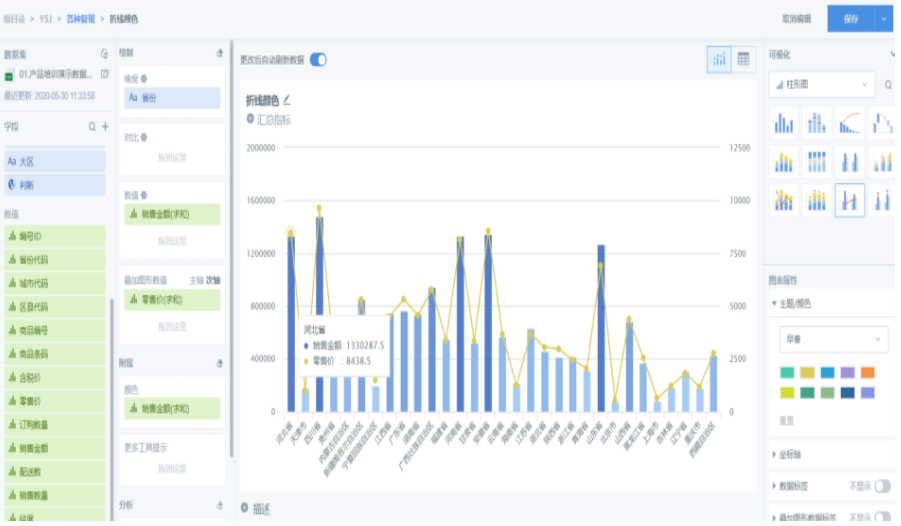Switch overlay value to 主轴
The height and width of the screenshot is (526, 901).
(197, 281)
